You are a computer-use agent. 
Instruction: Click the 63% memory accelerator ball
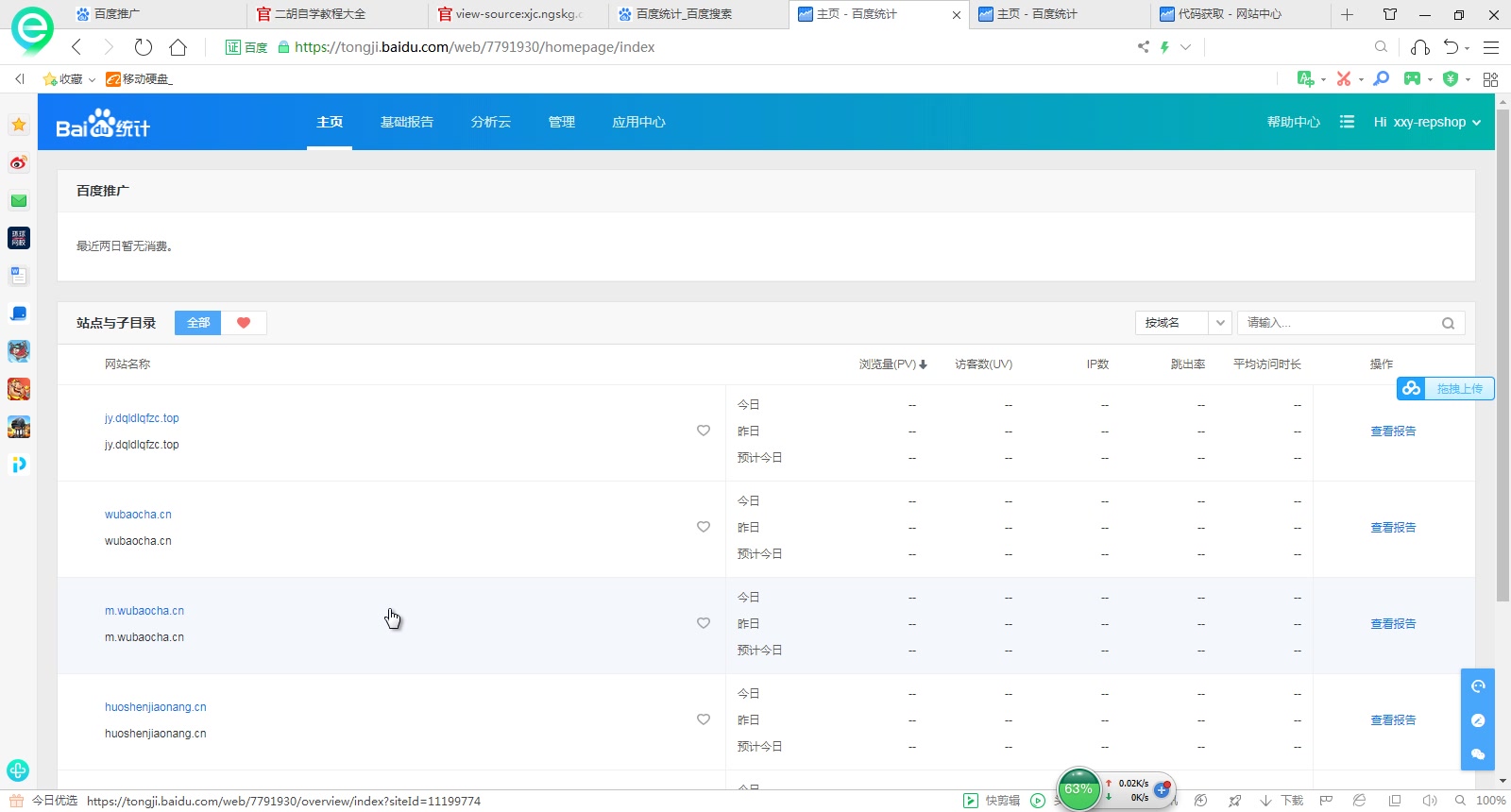pos(1078,789)
